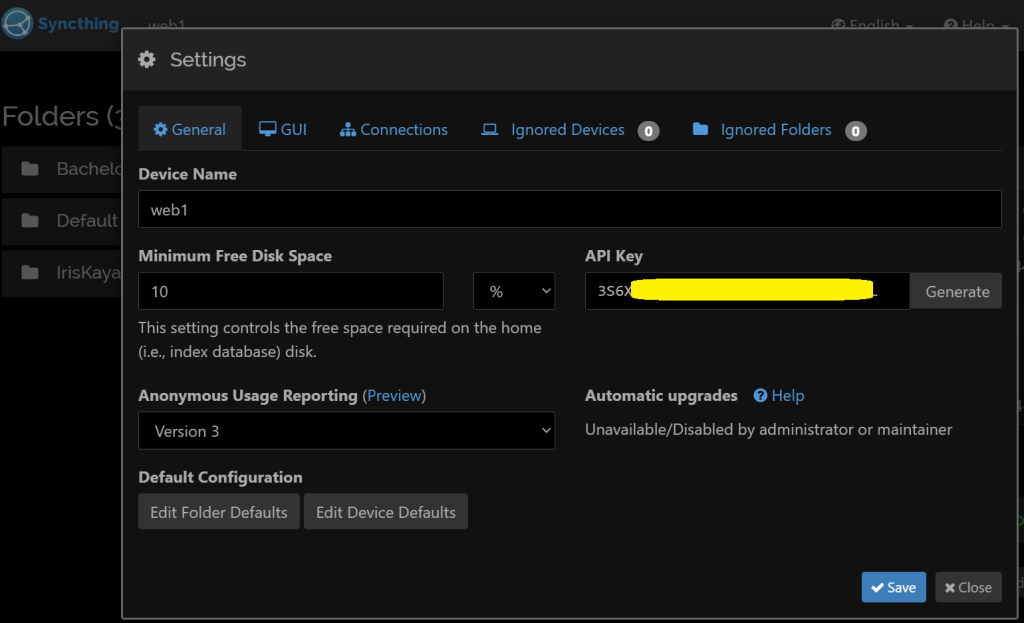
Task: Click Edit Folder Defaults
Action: tap(218, 511)
